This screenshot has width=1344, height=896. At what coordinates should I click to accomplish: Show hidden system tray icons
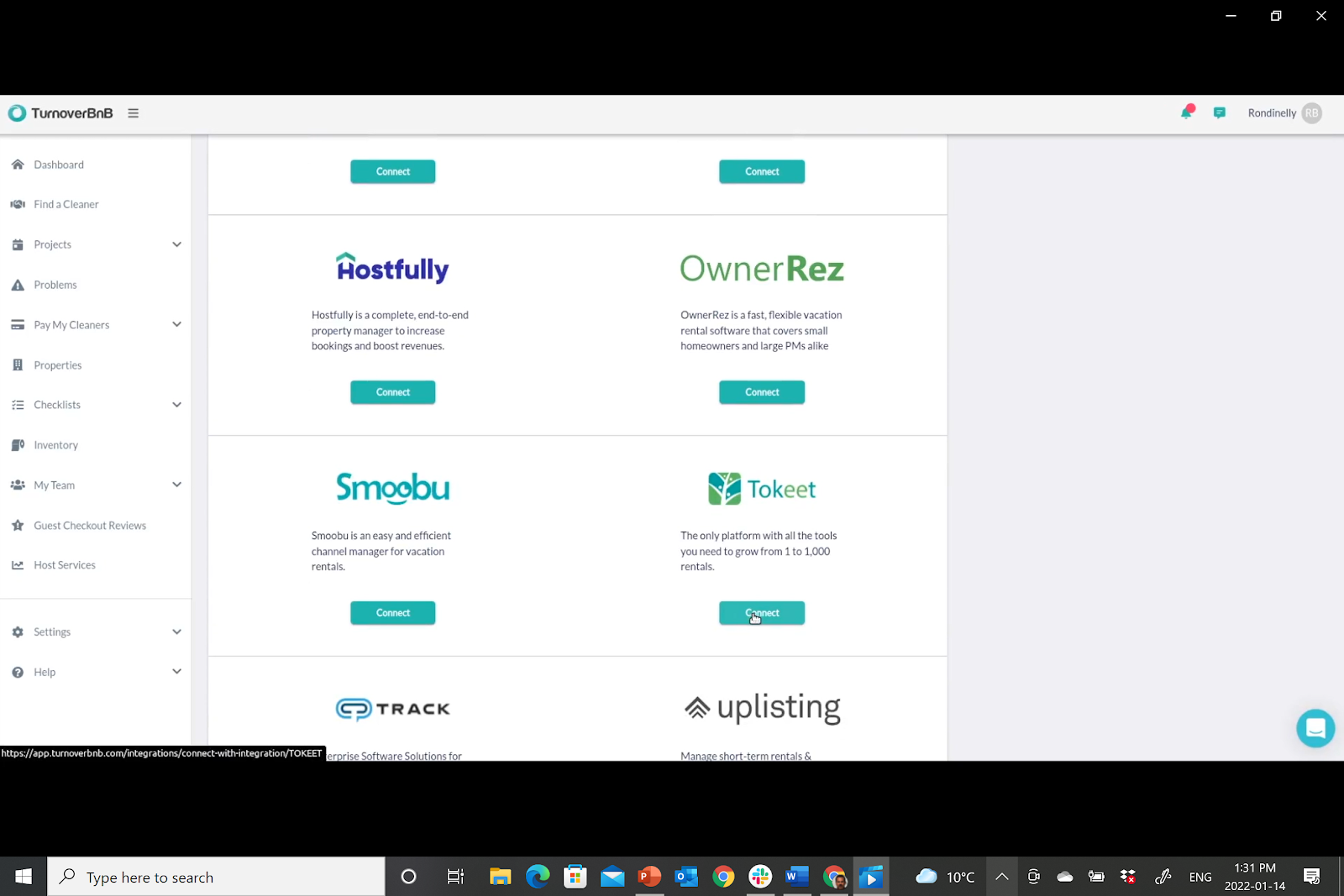coord(1001,877)
